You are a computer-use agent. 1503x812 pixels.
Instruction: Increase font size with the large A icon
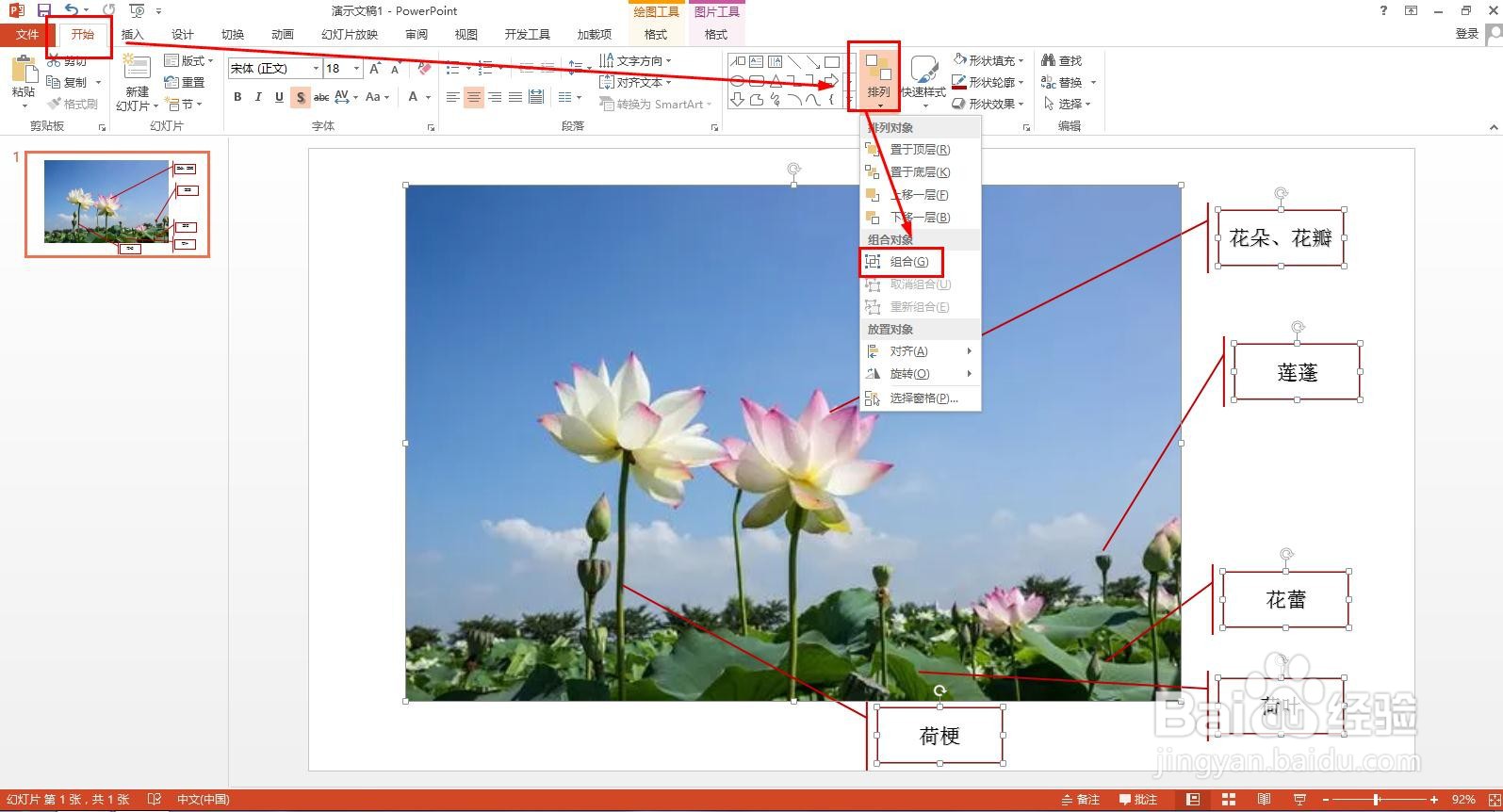(x=375, y=69)
